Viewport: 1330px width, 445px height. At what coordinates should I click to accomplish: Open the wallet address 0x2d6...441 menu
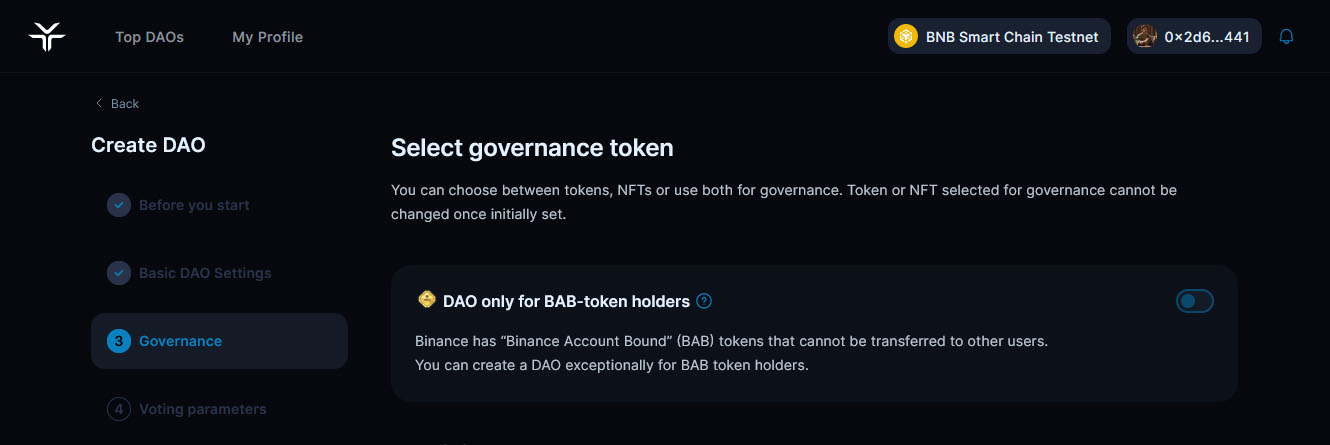point(1194,37)
